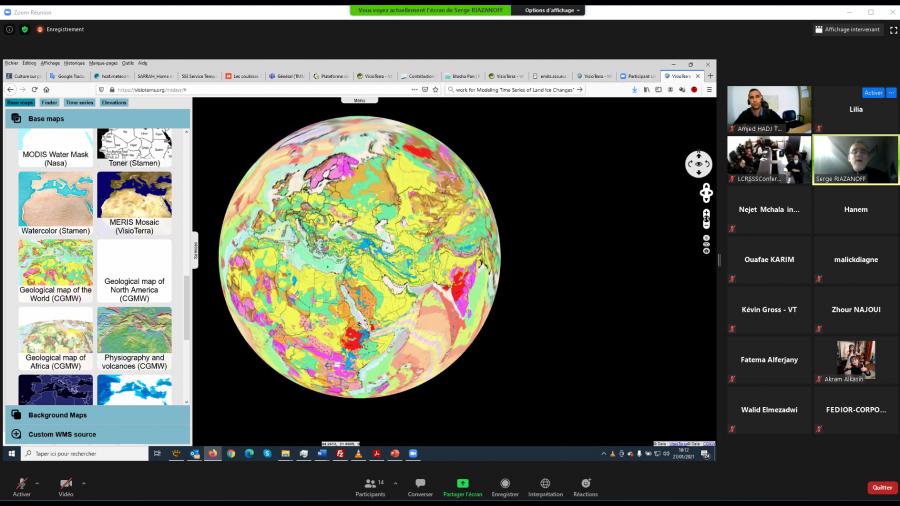Open more options on Lilia's tile

(891, 92)
